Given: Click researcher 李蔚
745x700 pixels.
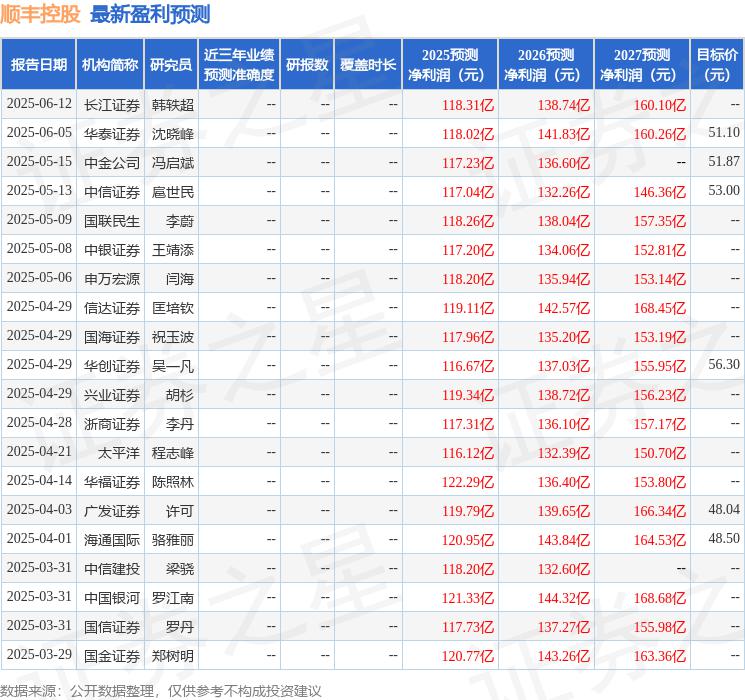Looking at the screenshot, I should pos(180,221).
